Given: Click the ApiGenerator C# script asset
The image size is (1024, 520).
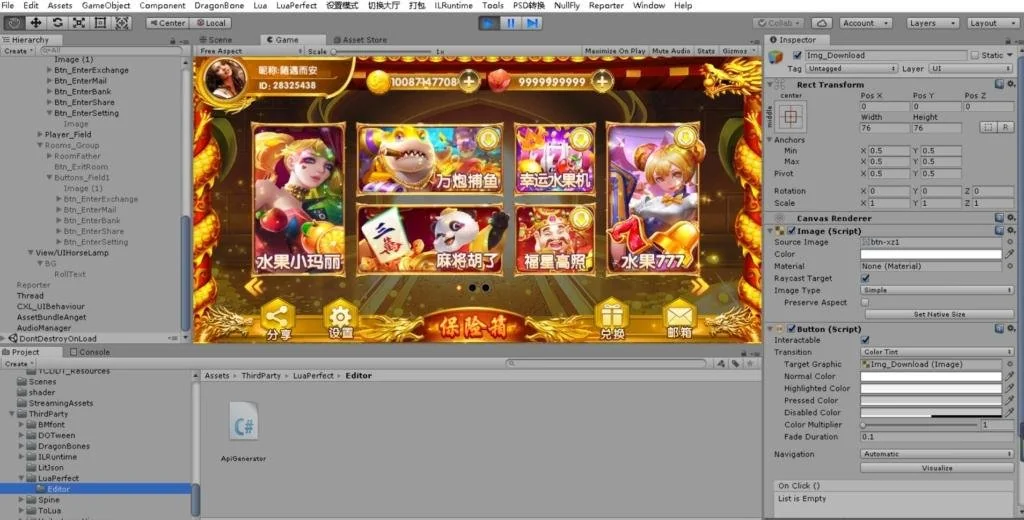Looking at the screenshot, I should point(245,425).
